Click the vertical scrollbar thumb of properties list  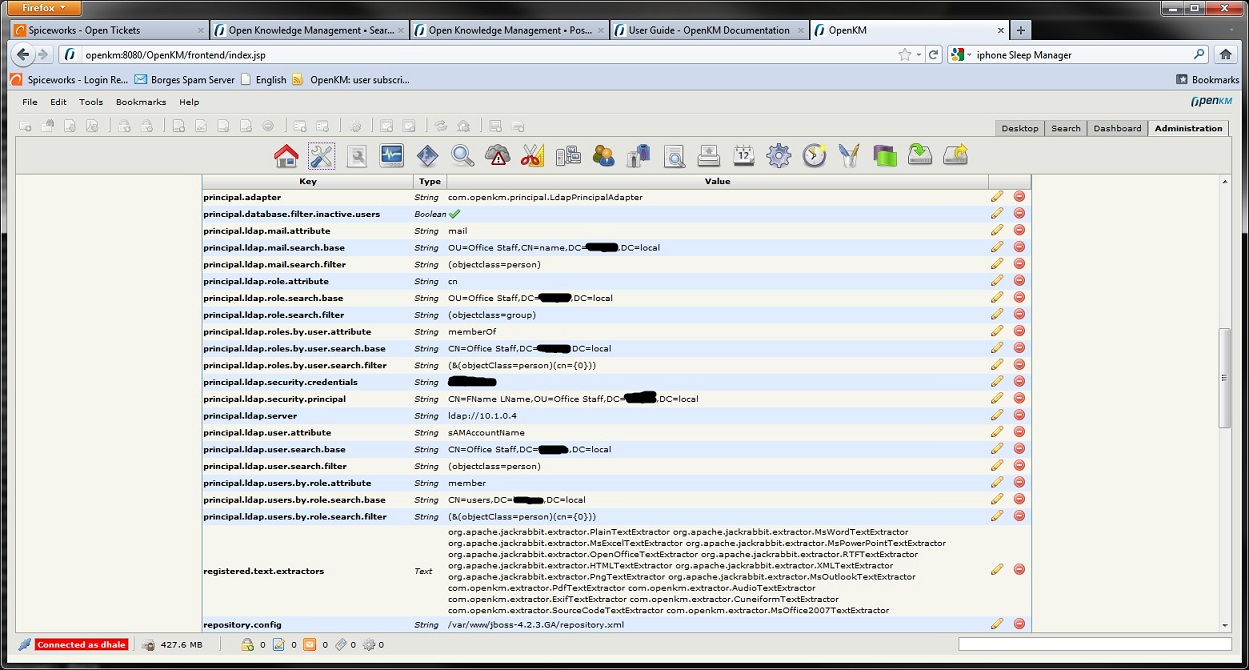click(x=1225, y=377)
